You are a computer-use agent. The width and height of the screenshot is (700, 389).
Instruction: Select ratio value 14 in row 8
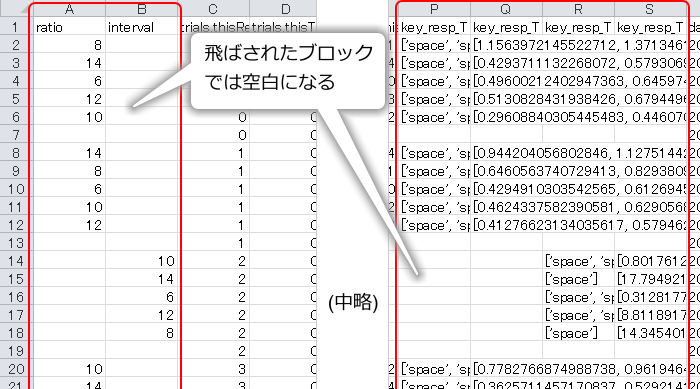[69, 153]
